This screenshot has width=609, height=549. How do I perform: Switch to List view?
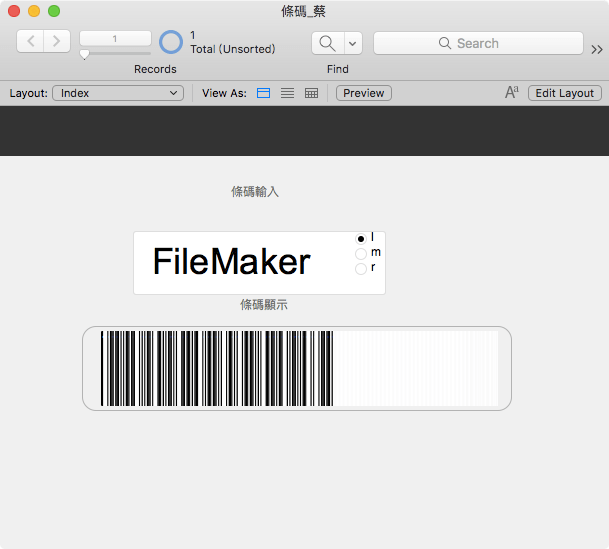click(x=287, y=93)
